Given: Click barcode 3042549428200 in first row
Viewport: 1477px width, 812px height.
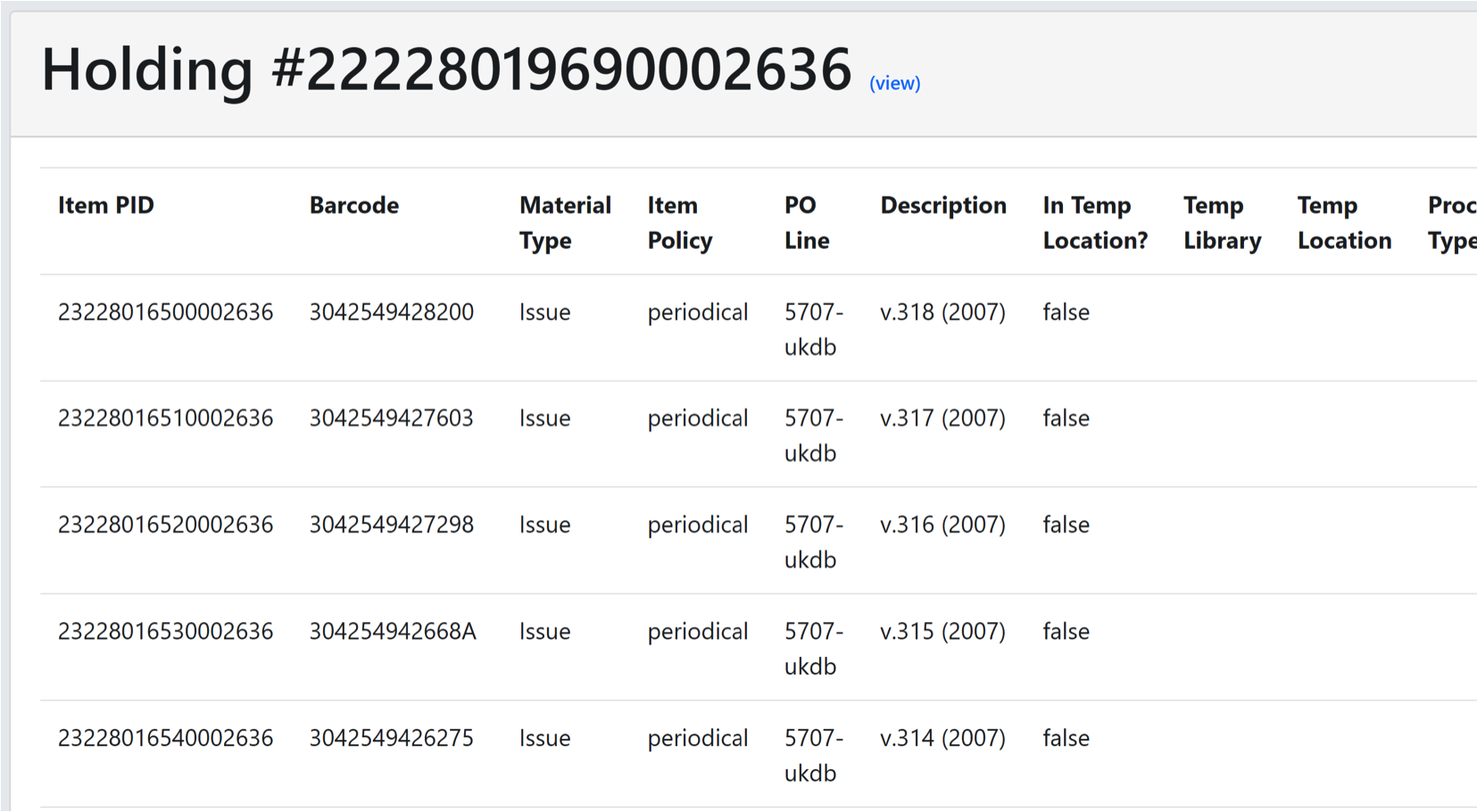Looking at the screenshot, I should (x=391, y=312).
